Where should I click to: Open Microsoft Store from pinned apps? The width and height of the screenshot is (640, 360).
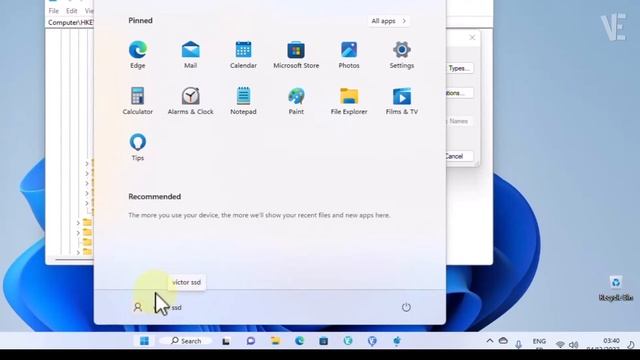pyautogui.click(x=296, y=54)
